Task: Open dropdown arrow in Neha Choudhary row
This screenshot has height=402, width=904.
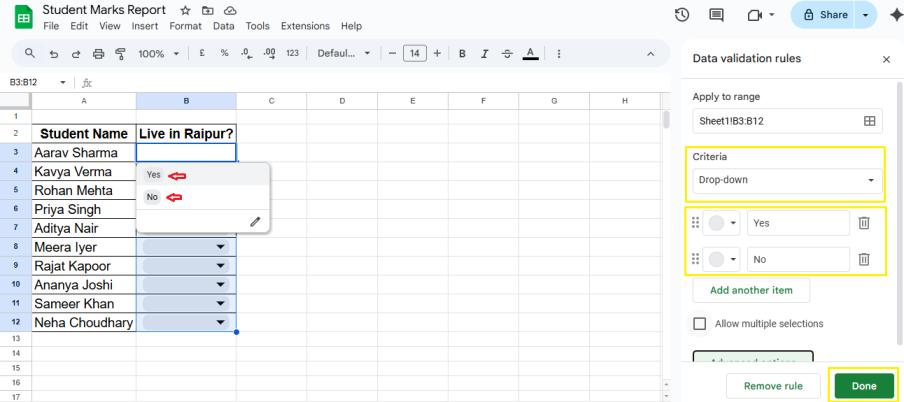Action: pyautogui.click(x=220, y=322)
